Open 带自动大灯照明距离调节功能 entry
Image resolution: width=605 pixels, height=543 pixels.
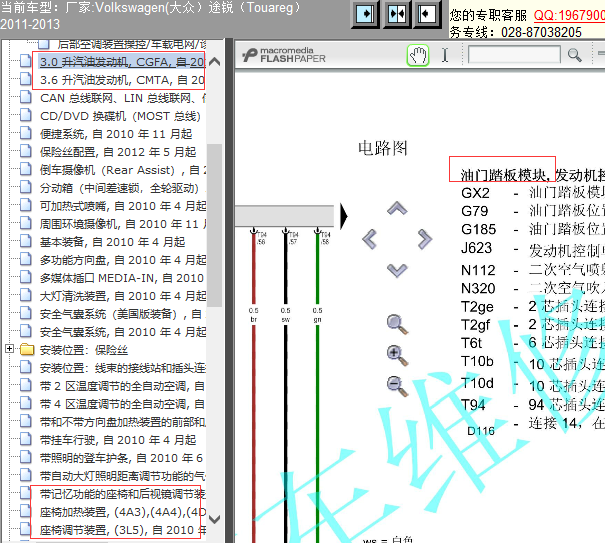123,476
